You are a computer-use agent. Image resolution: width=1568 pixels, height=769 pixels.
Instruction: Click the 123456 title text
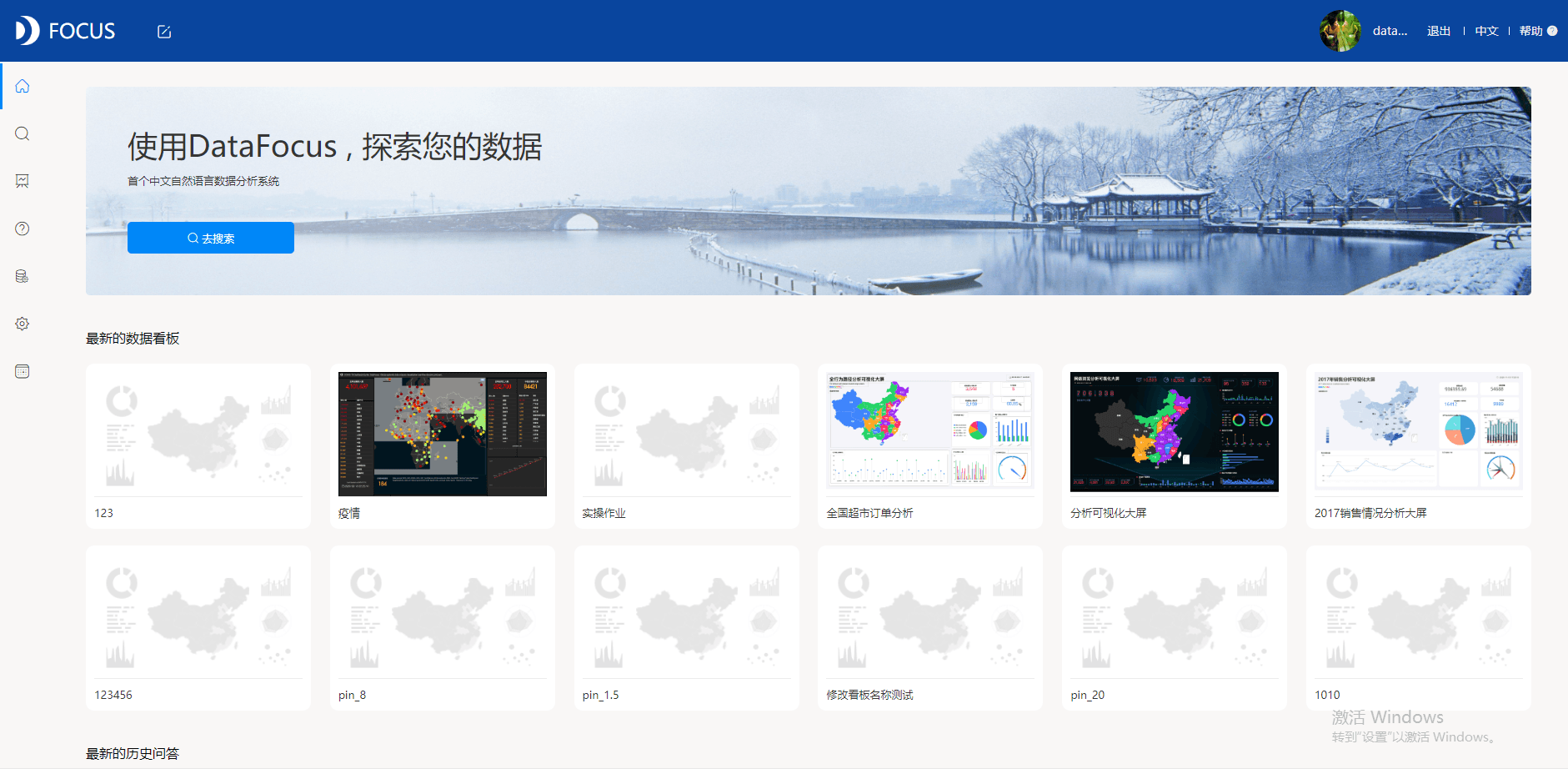coord(113,695)
